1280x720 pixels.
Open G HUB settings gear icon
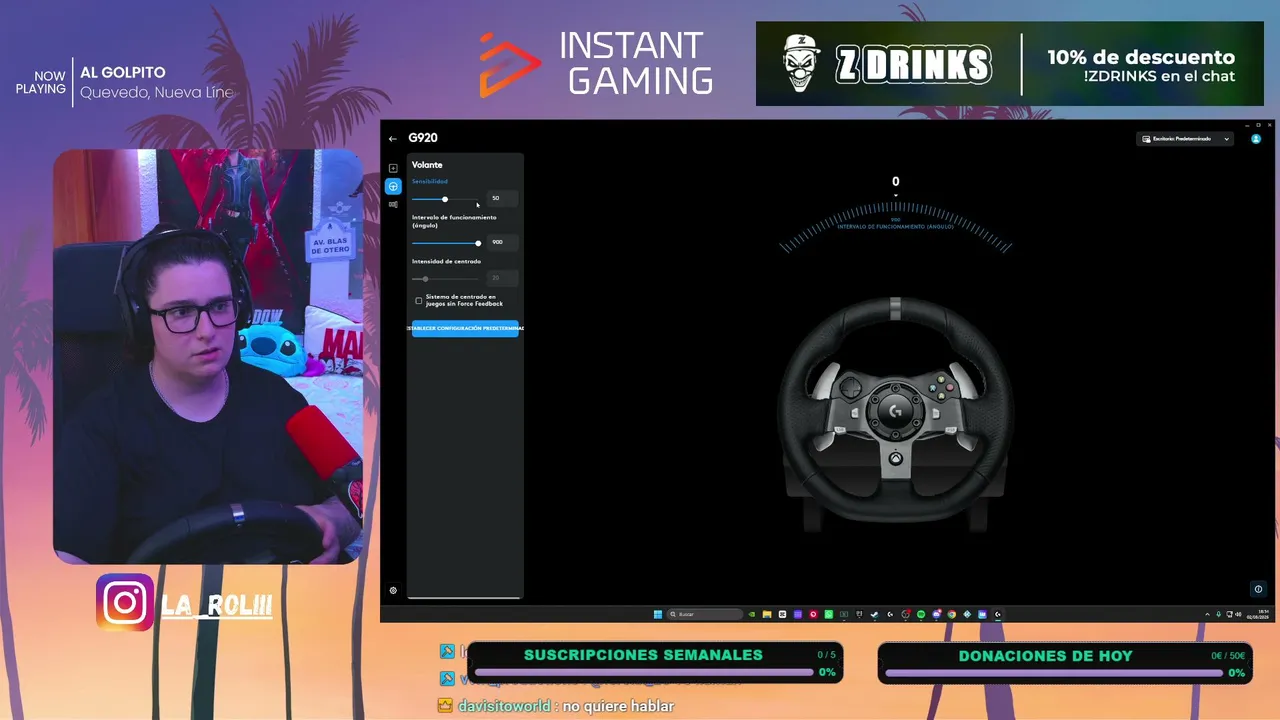pos(393,590)
